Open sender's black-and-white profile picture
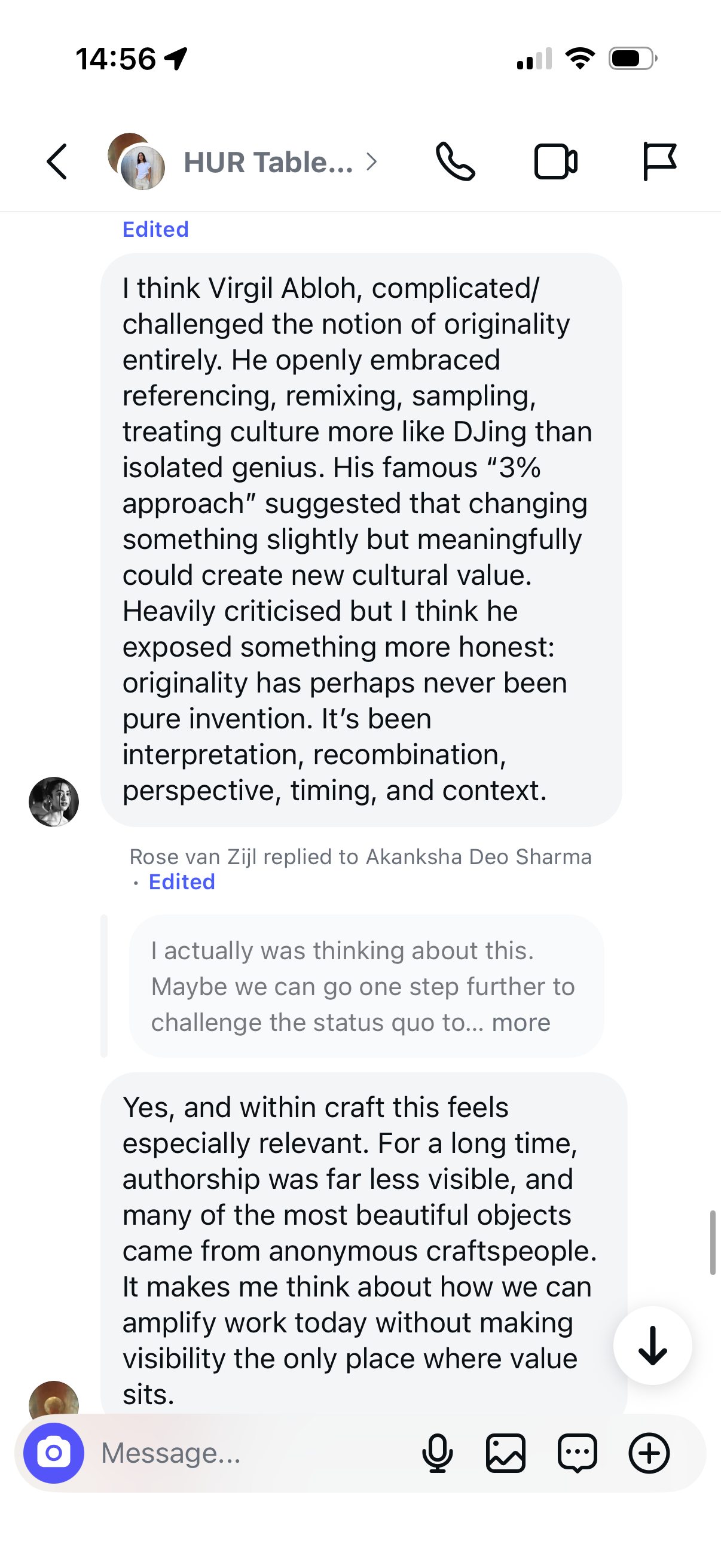The image size is (721, 1568). (54, 802)
